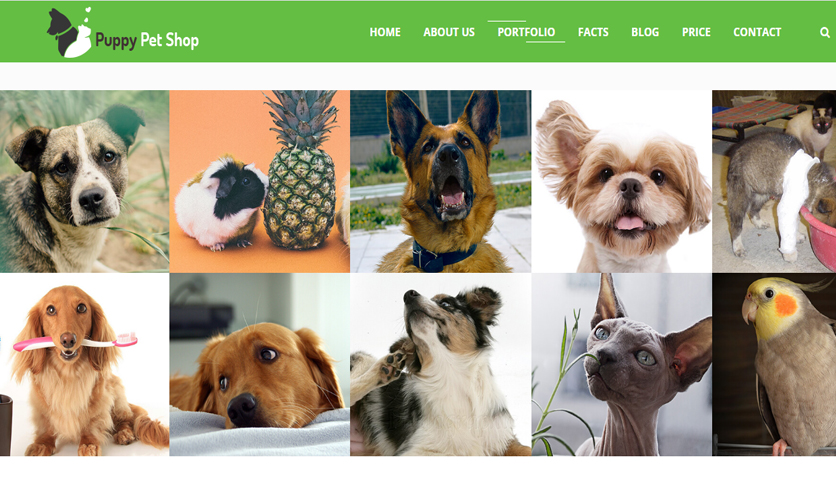Navigate to the BLOG section
This screenshot has height=484, width=836.
click(x=645, y=32)
